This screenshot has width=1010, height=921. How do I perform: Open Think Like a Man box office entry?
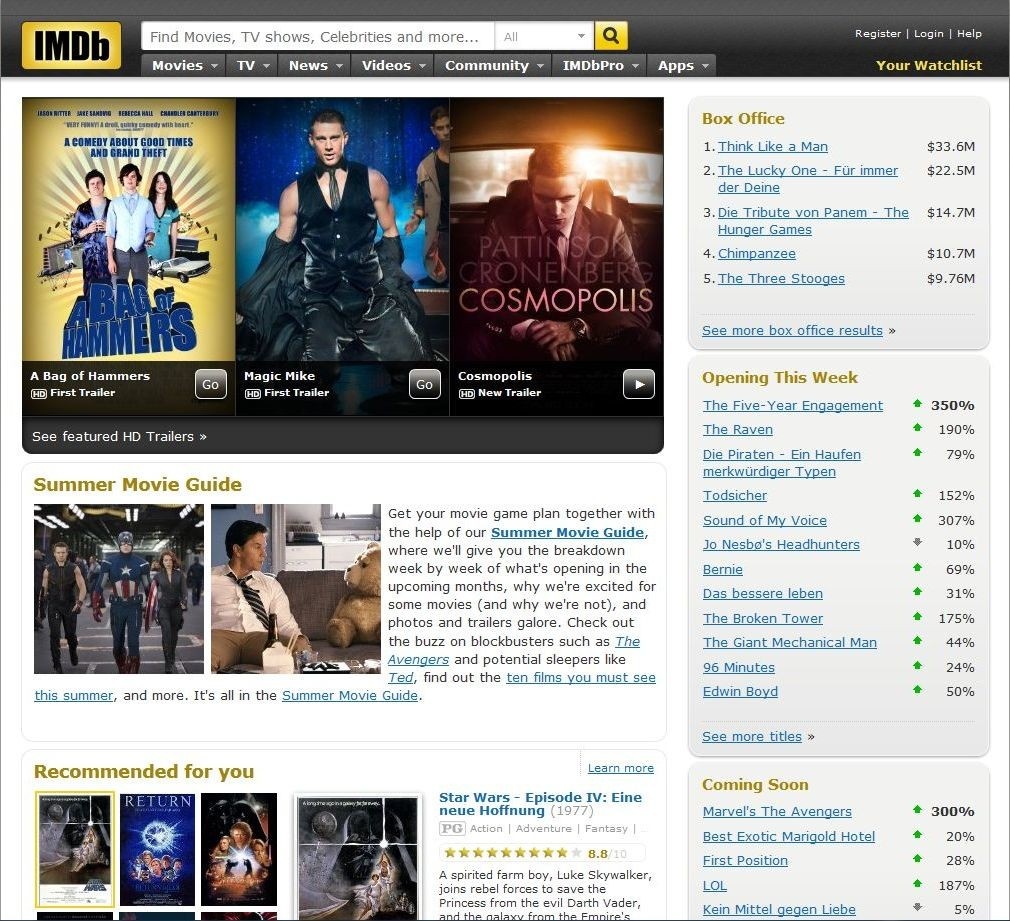pyautogui.click(x=772, y=146)
